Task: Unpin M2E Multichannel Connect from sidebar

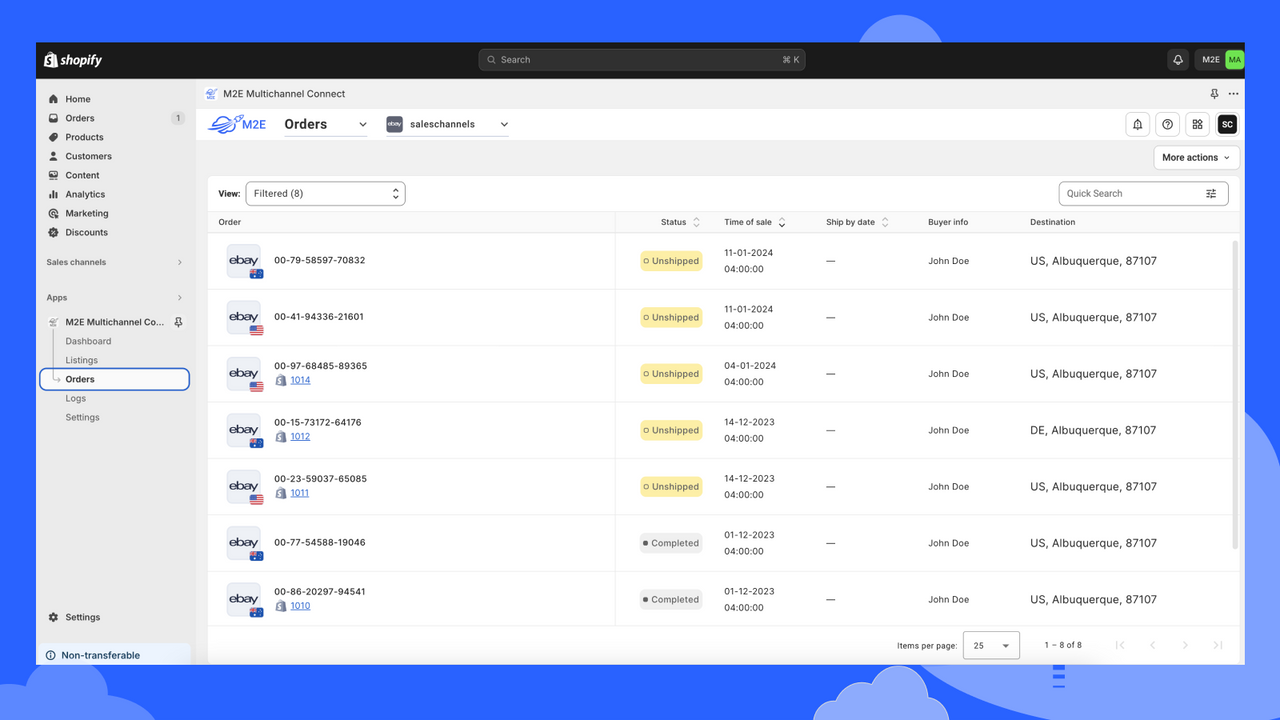Action: coord(177,322)
